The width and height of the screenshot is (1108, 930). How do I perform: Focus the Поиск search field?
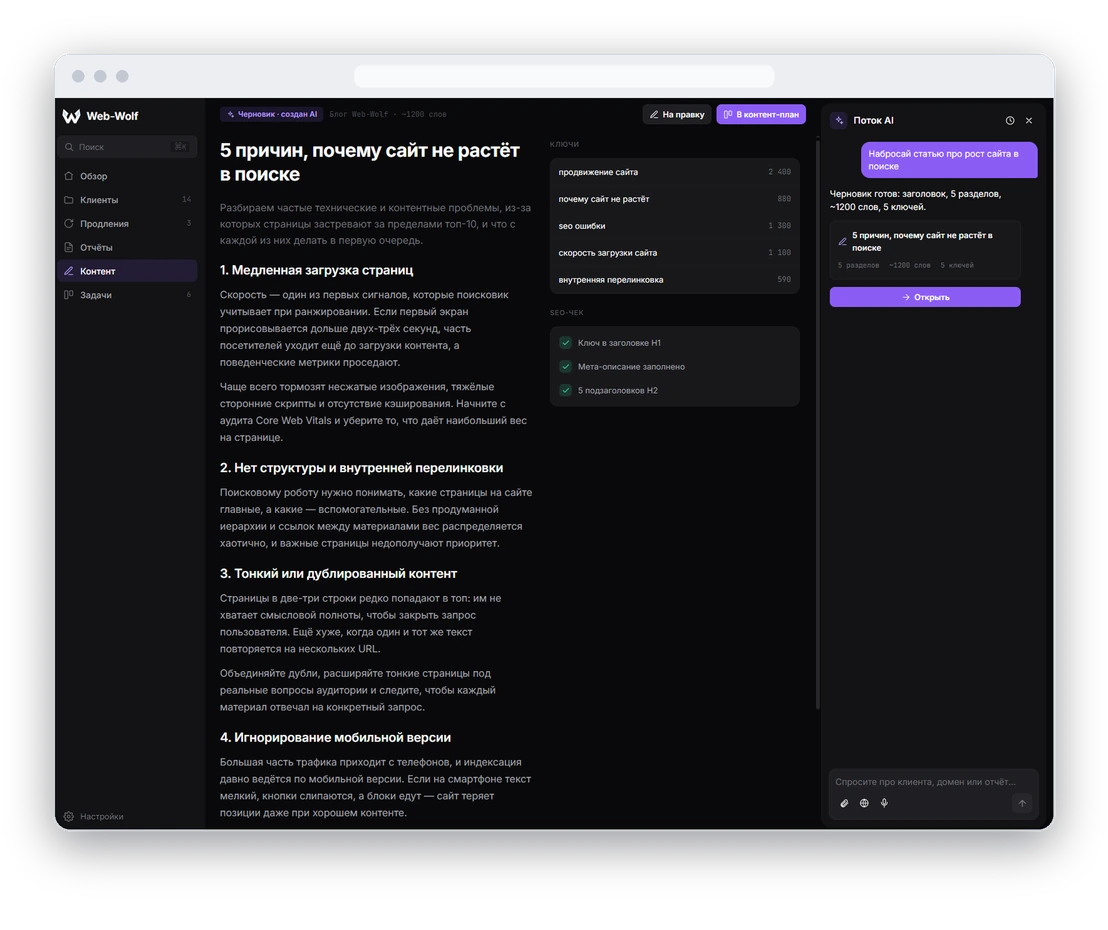coord(127,147)
